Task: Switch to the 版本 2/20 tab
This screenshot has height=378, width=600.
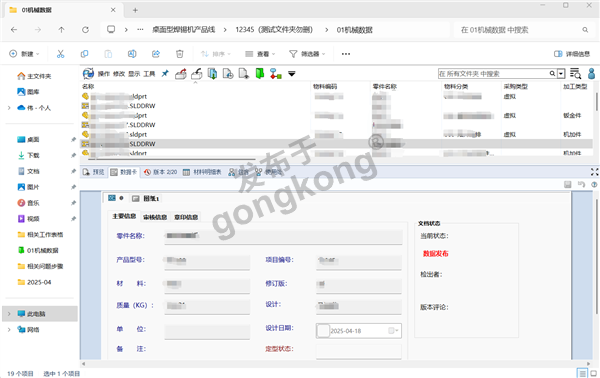Action: (161, 172)
